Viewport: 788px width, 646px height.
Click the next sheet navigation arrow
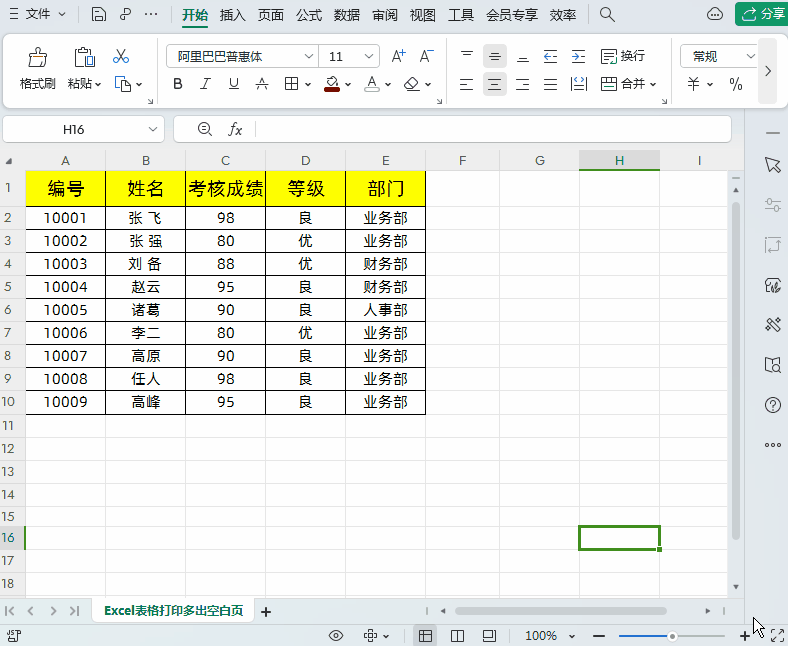pyautogui.click(x=53, y=611)
